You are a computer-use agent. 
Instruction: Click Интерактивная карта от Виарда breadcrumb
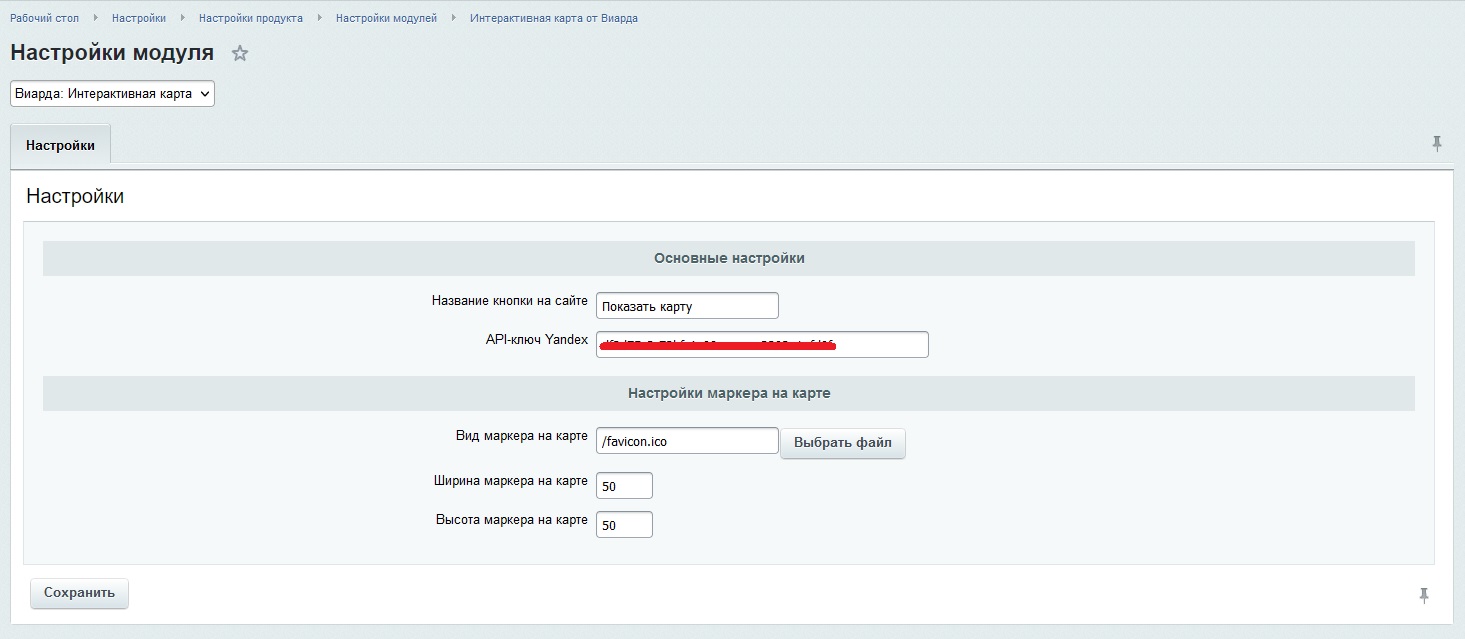click(x=553, y=18)
